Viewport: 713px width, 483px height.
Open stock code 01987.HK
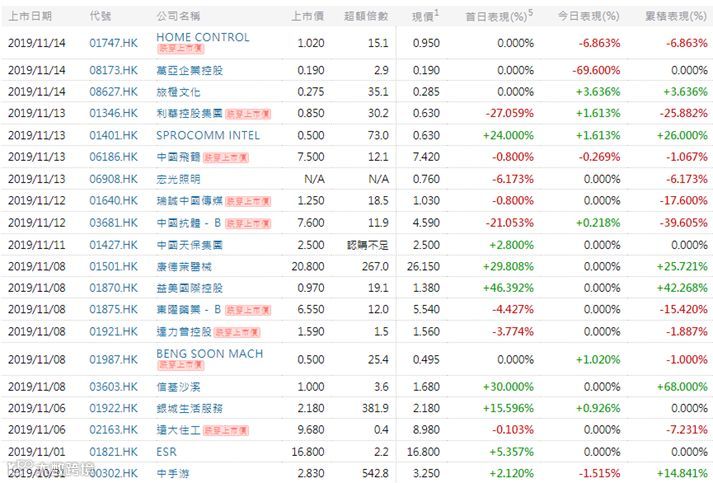coord(114,360)
